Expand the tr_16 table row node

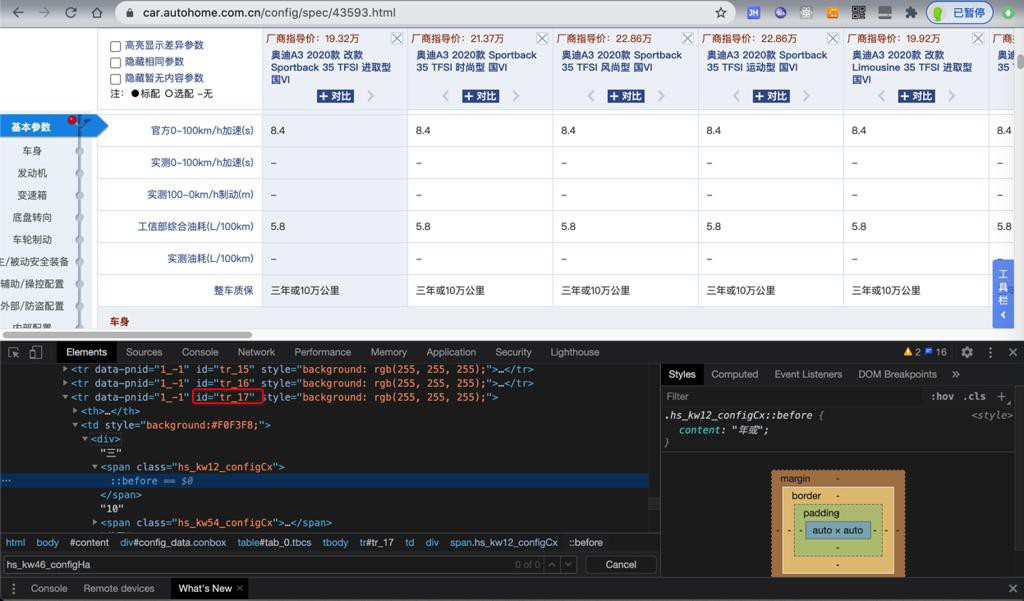pos(65,383)
